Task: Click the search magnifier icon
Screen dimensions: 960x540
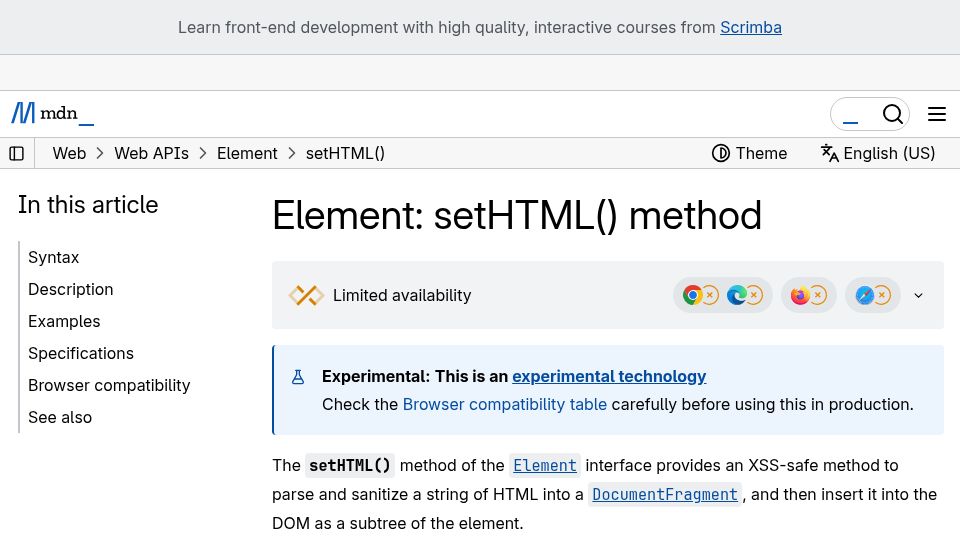Action: [893, 114]
